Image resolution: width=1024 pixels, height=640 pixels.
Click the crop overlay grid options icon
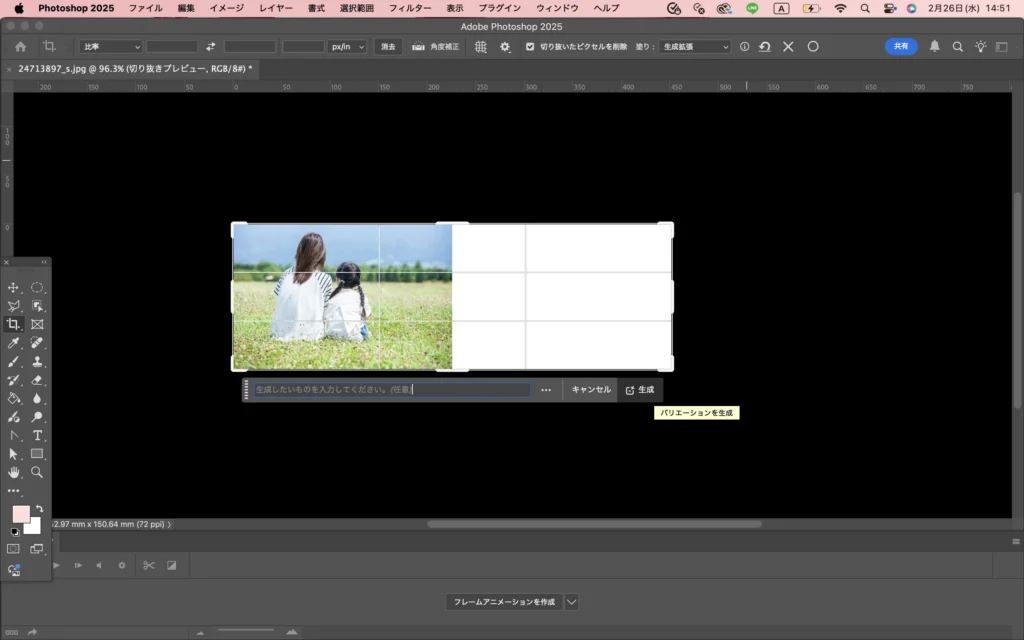point(481,47)
